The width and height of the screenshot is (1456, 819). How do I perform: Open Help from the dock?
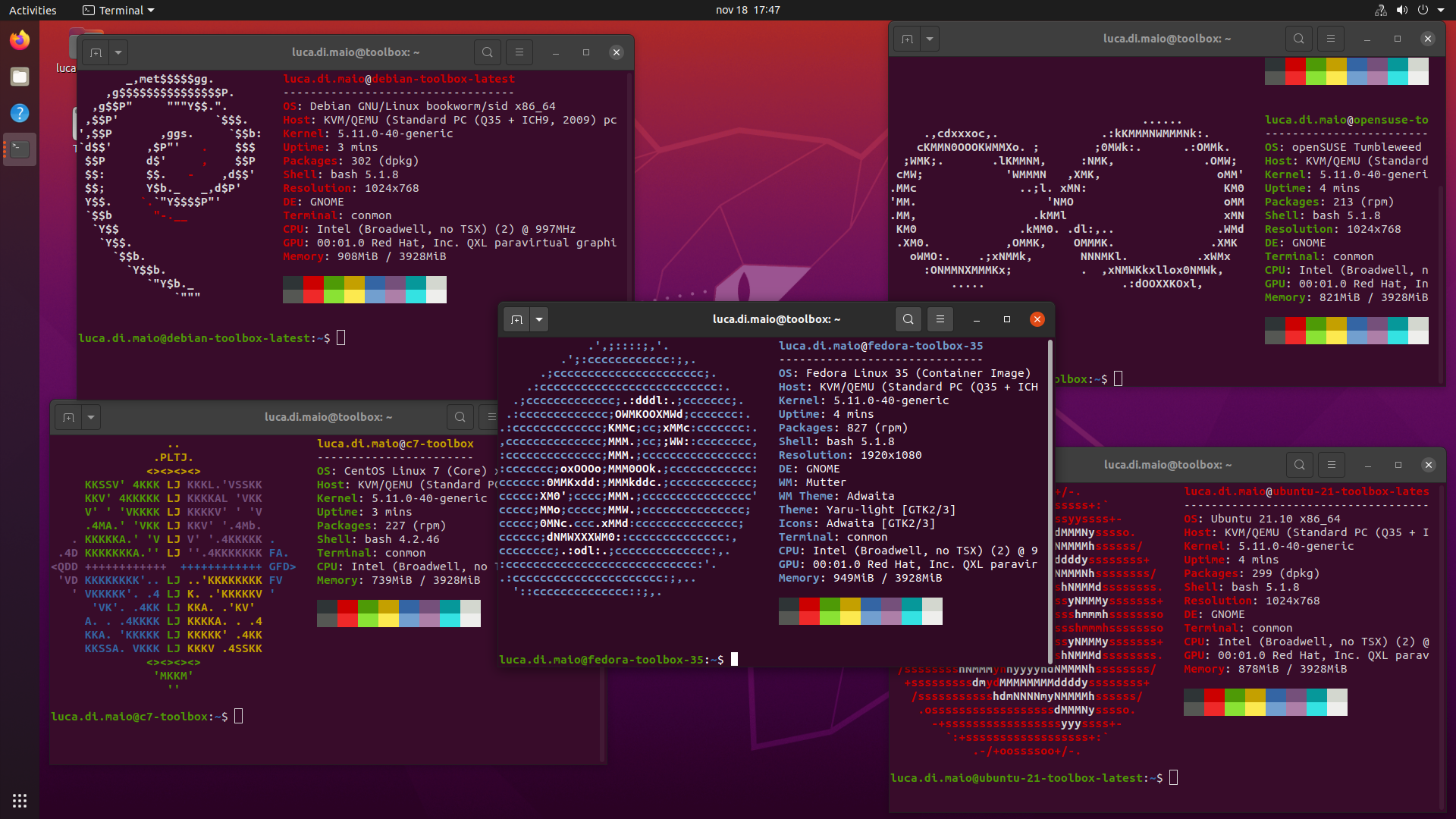pyautogui.click(x=20, y=113)
